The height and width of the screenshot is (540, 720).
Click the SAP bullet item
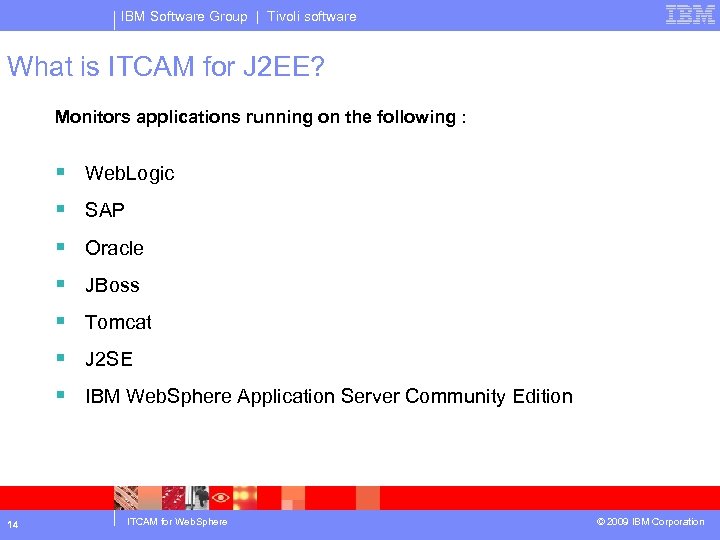[x=105, y=210]
